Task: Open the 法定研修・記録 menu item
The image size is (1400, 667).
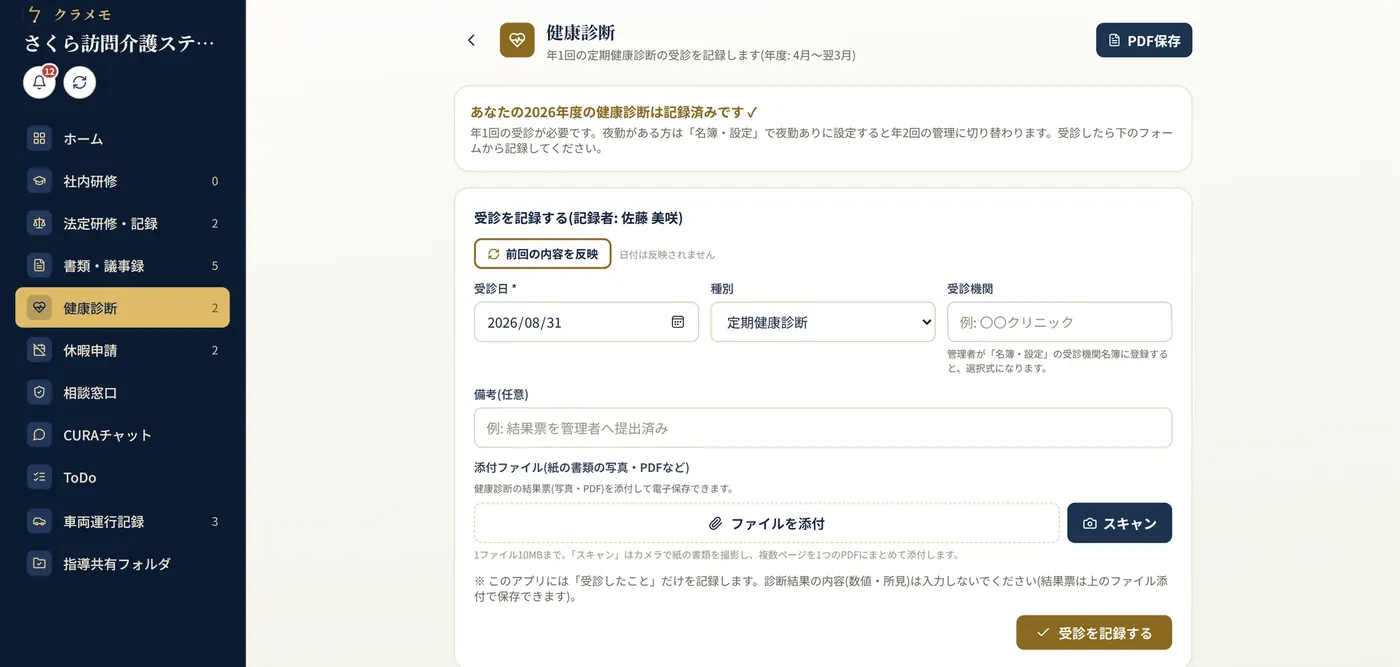Action: 122,223
